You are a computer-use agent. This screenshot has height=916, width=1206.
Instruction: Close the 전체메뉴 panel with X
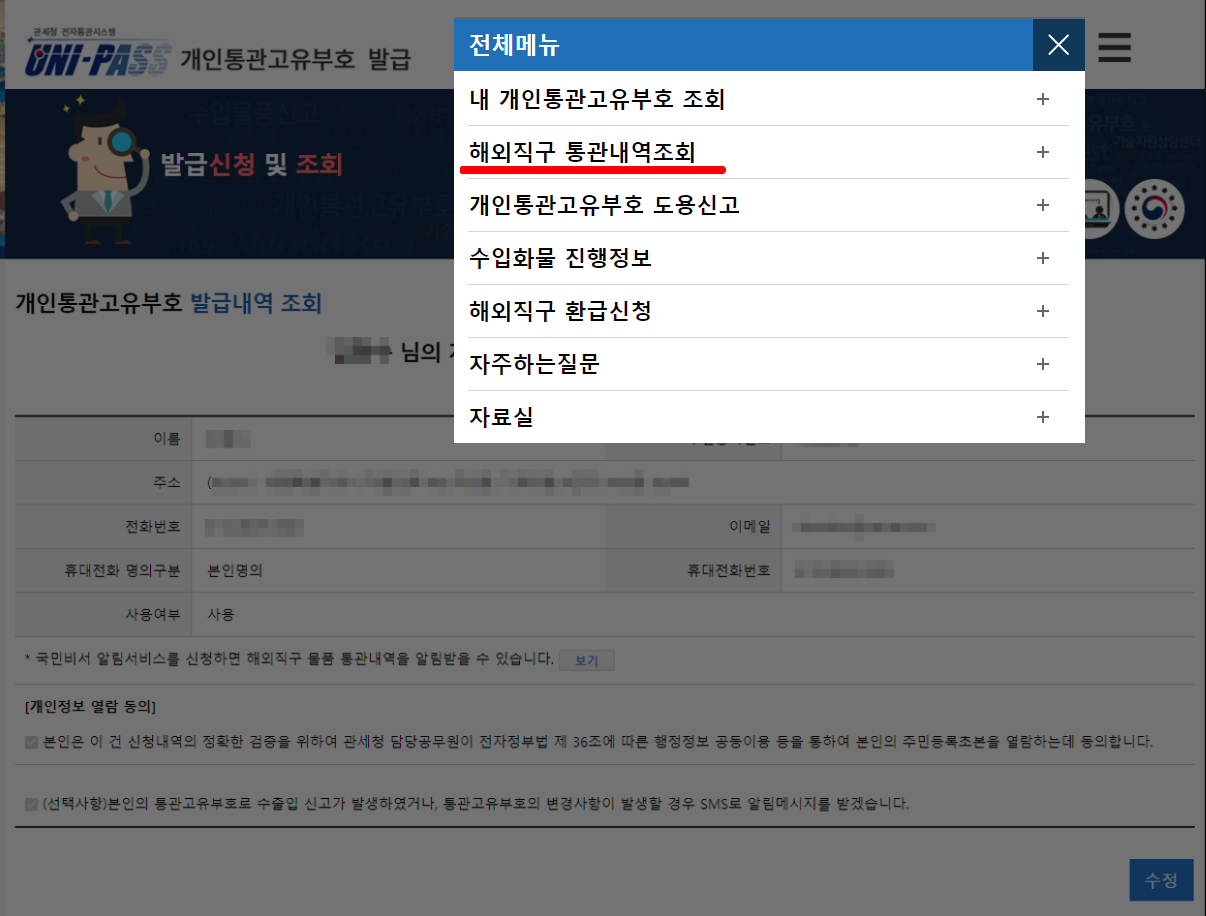tap(1058, 45)
